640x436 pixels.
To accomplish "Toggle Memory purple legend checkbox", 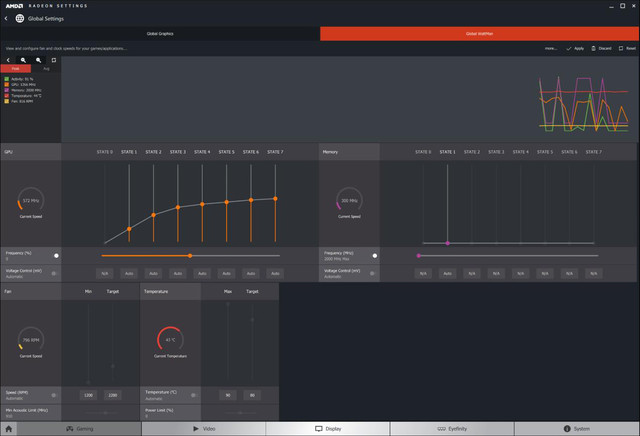I will coord(7,90).
